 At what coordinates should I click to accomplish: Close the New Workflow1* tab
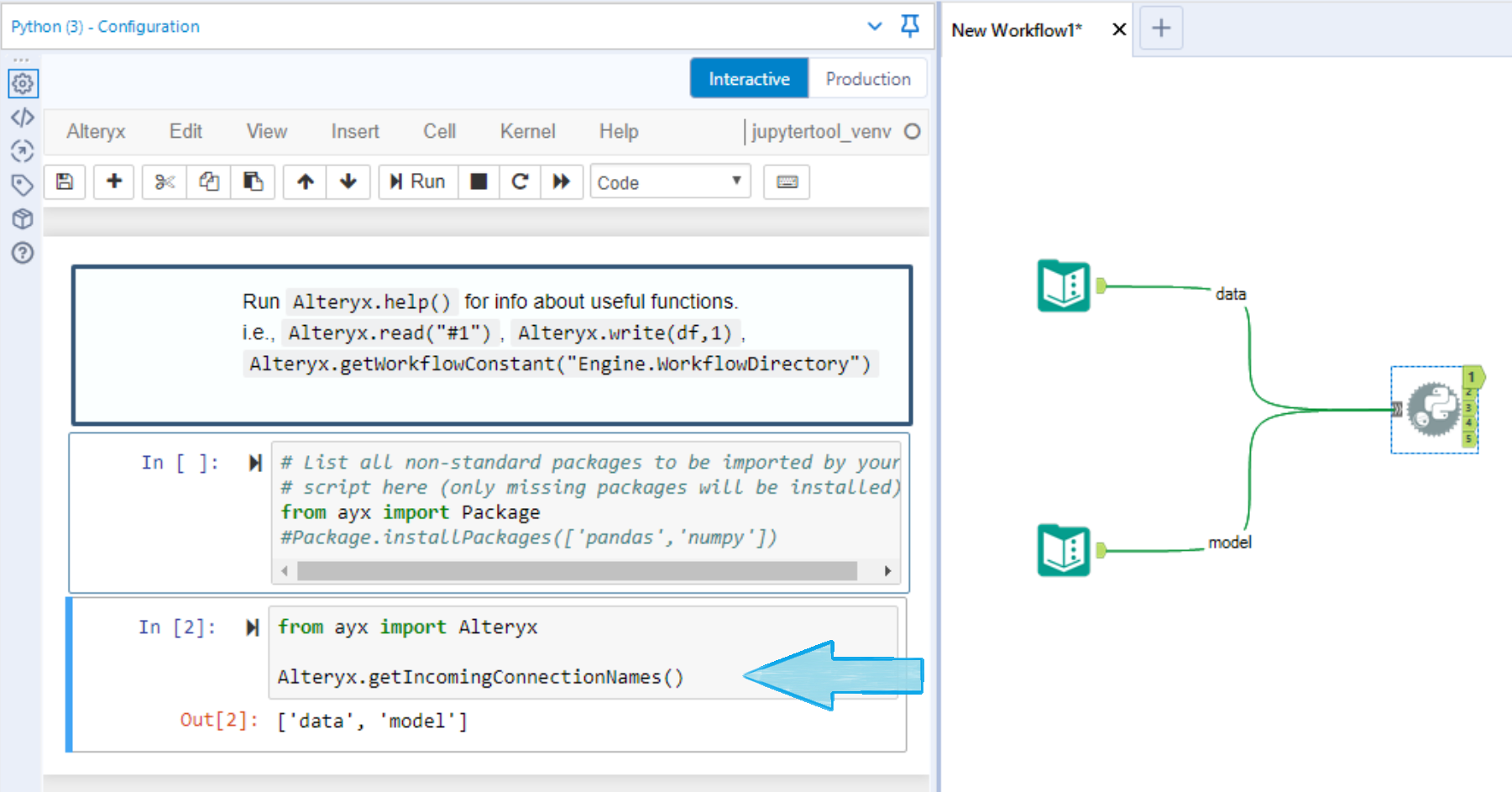tap(1119, 30)
